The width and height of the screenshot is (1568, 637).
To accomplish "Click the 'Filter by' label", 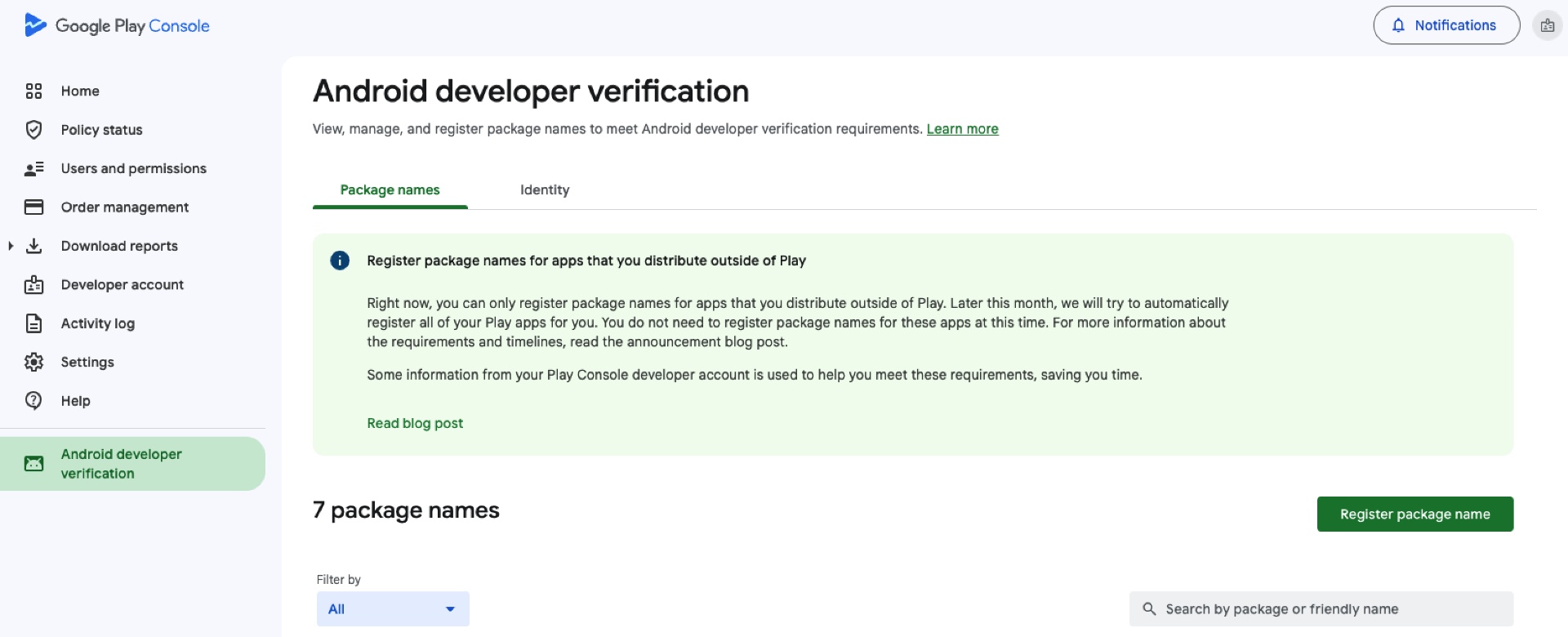I will pyautogui.click(x=338, y=580).
